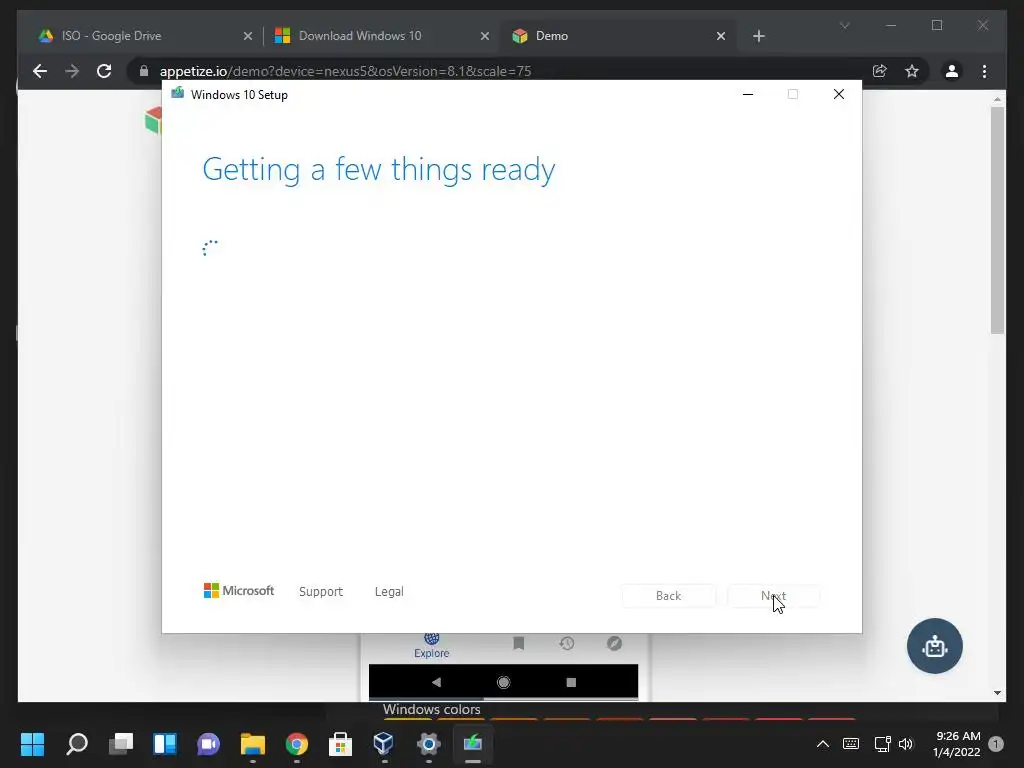Open the notification count badge
The height and width of the screenshot is (768, 1024).
click(x=996, y=744)
